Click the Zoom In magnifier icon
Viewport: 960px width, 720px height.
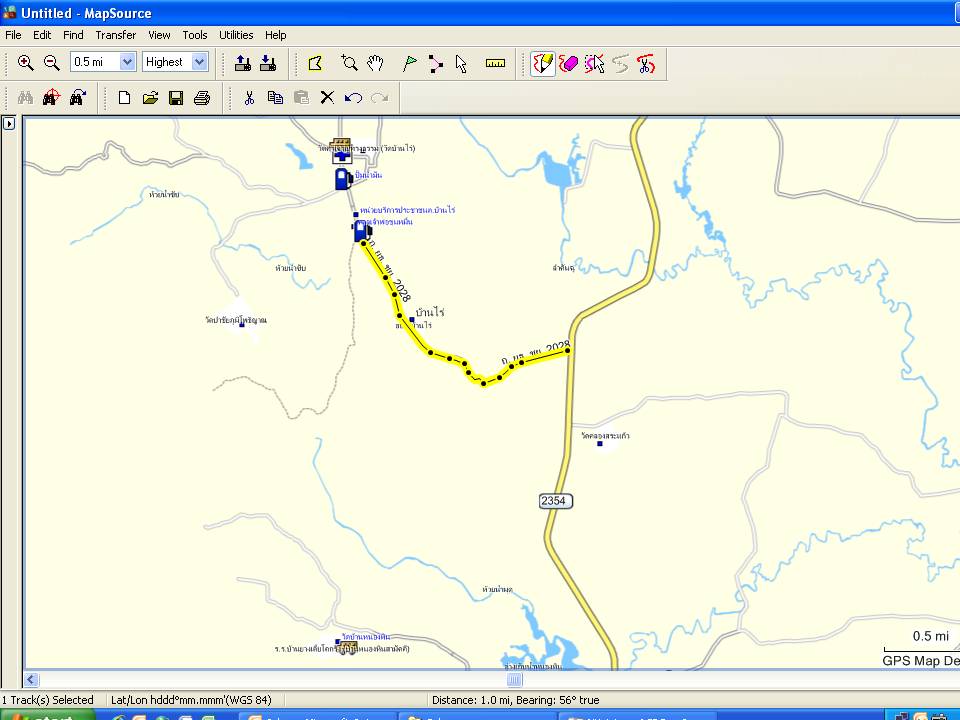26,63
